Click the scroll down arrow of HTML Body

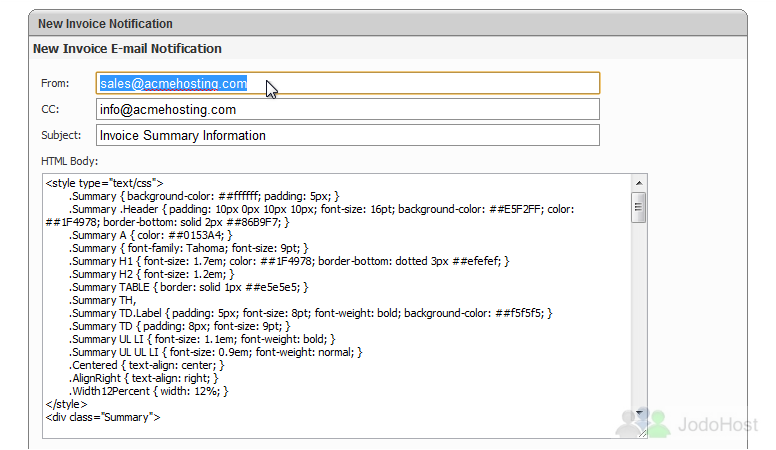click(639, 413)
